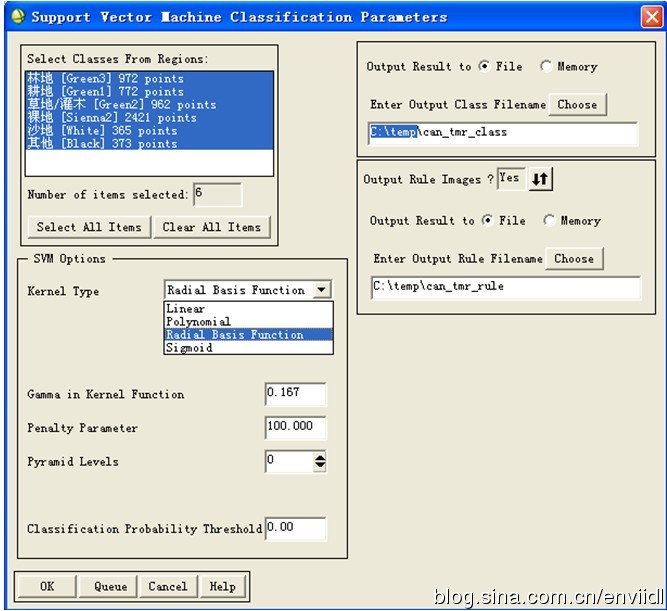Select File for class output result

coord(484,66)
